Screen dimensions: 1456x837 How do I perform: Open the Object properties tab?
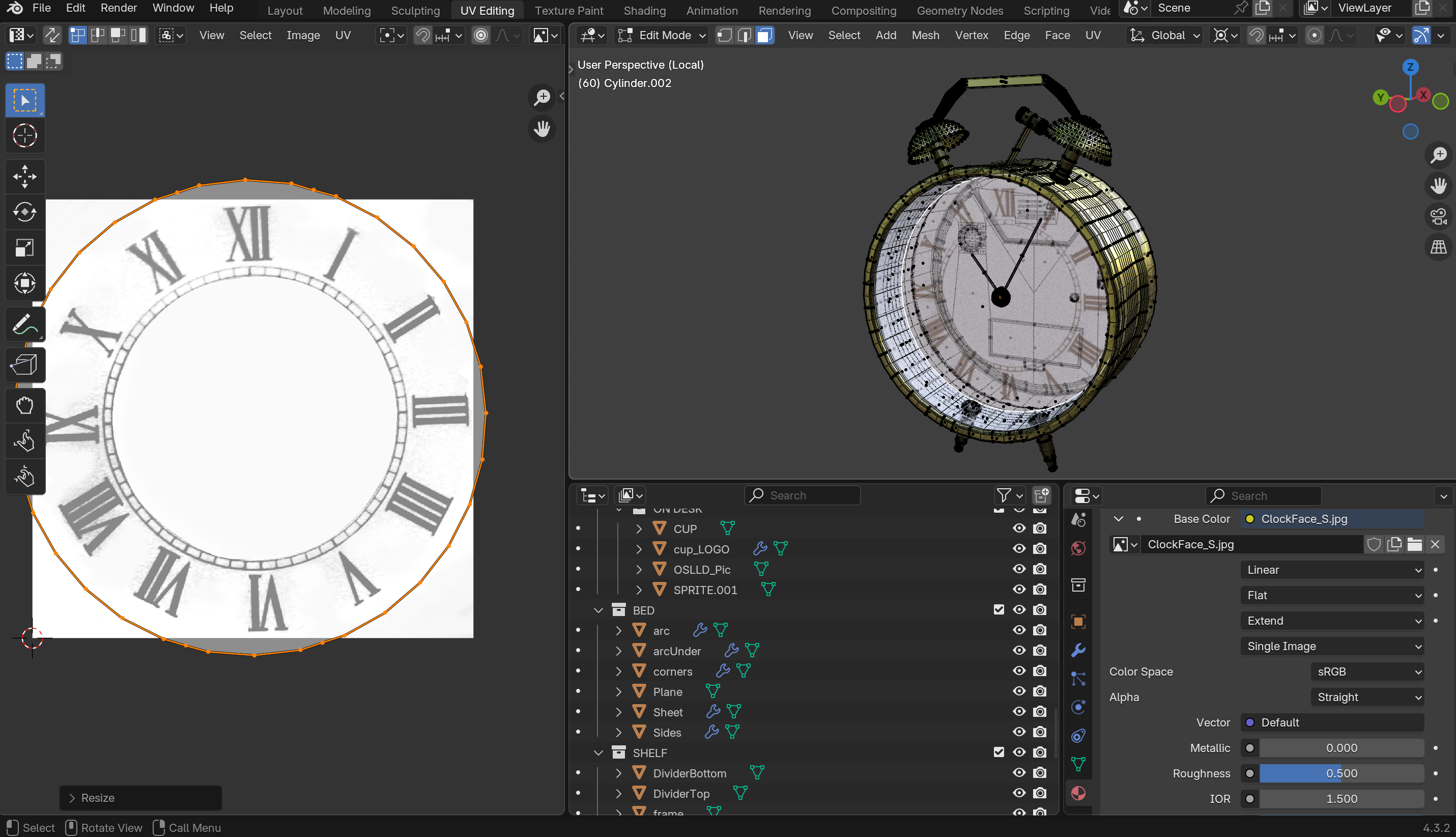(x=1078, y=622)
